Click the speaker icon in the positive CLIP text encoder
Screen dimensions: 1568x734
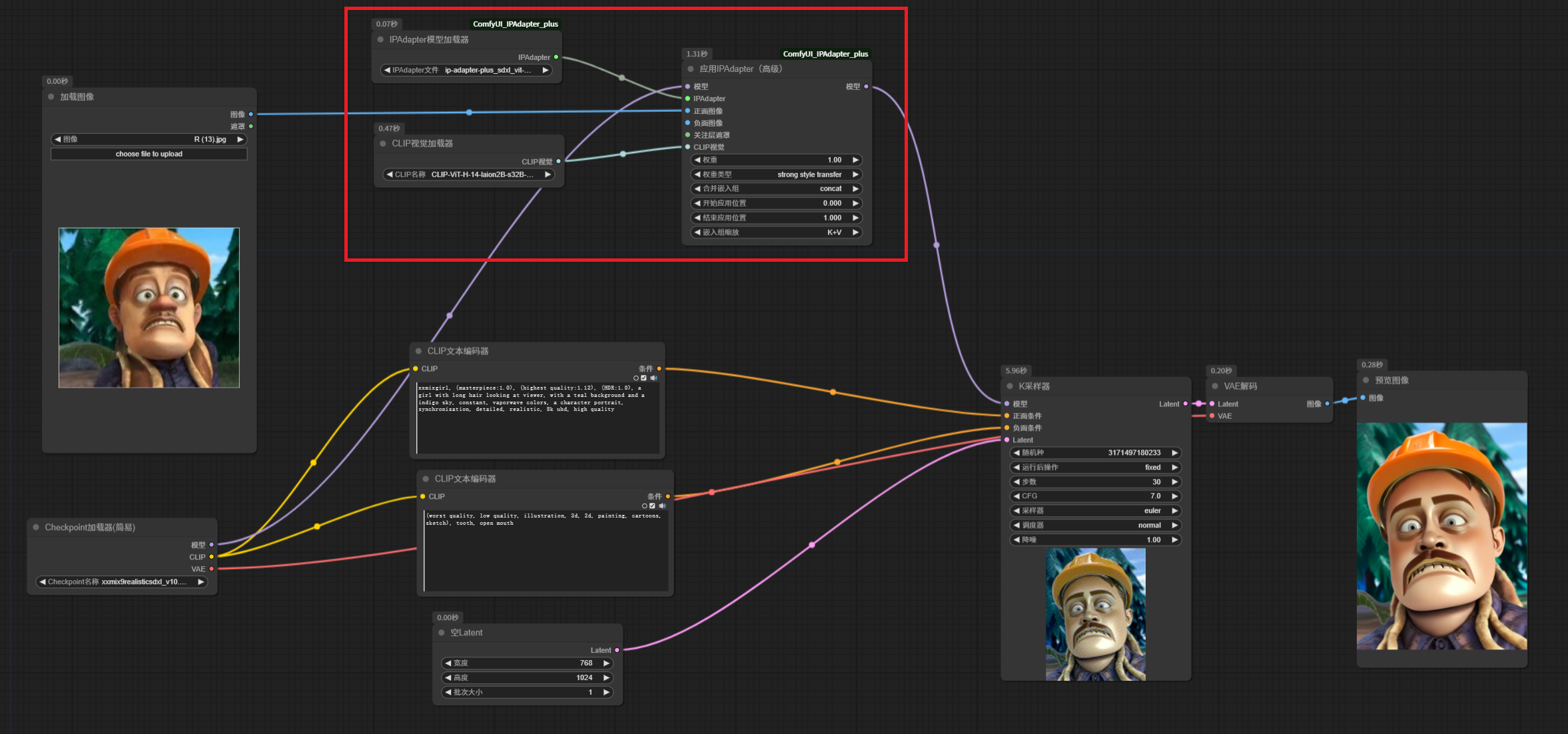pyautogui.click(x=653, y=378)
